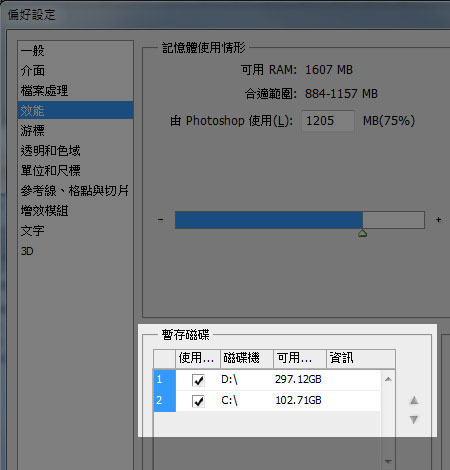The width and height of the screenshot is (450, 470).
Task: Click the Photoshop memory input field 1205
Action: point(328,121)
